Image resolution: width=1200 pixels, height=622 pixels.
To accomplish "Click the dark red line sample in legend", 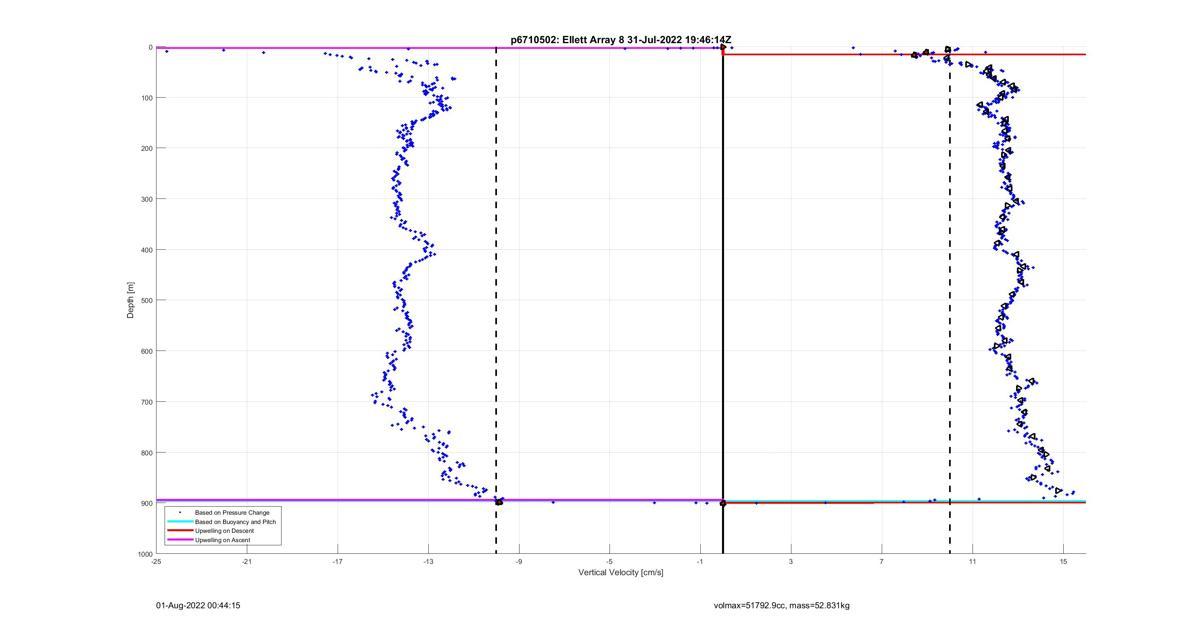I will pos(179,531).
